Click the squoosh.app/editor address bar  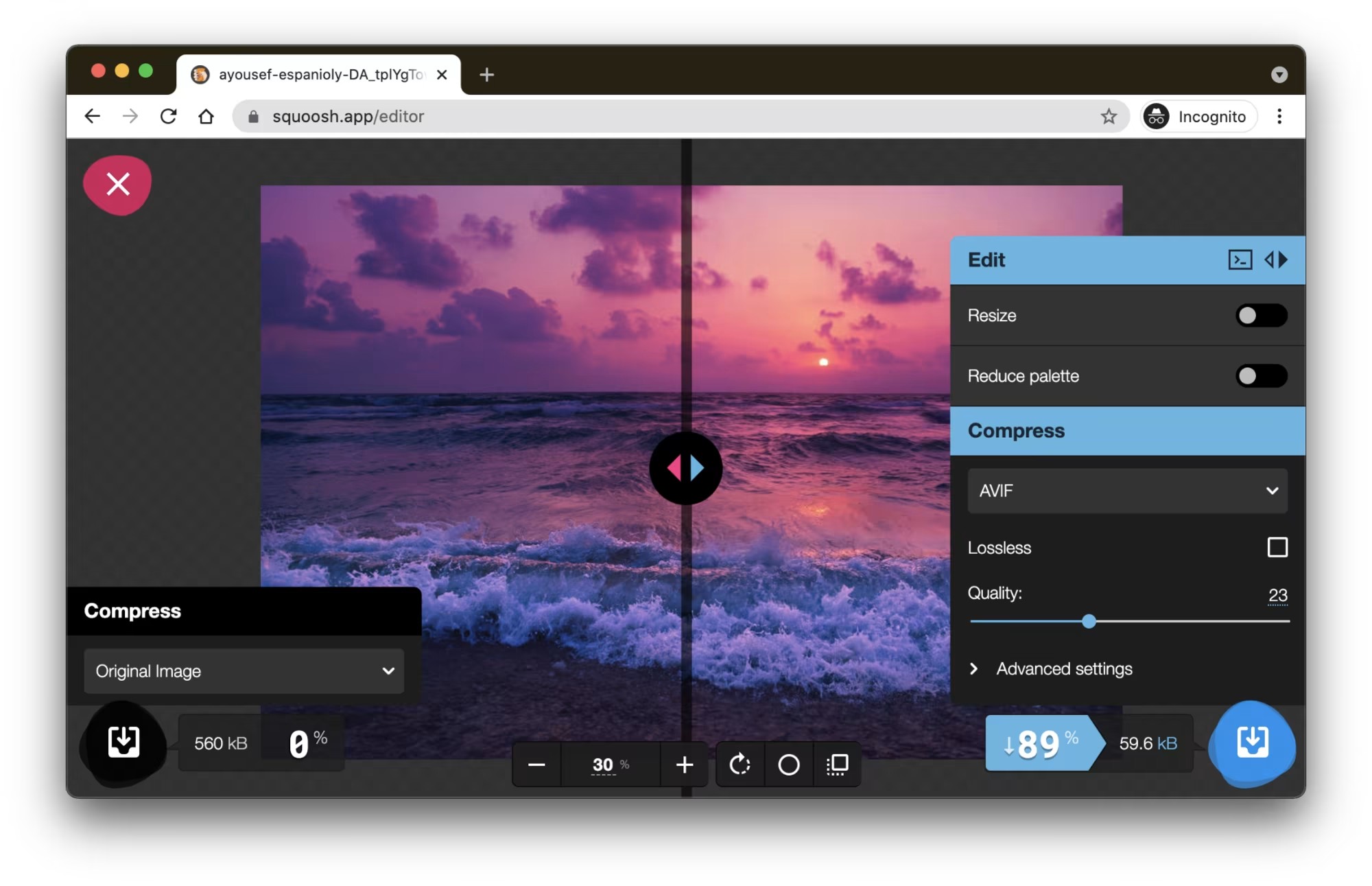pyautogui.click(x=681, y=117)
